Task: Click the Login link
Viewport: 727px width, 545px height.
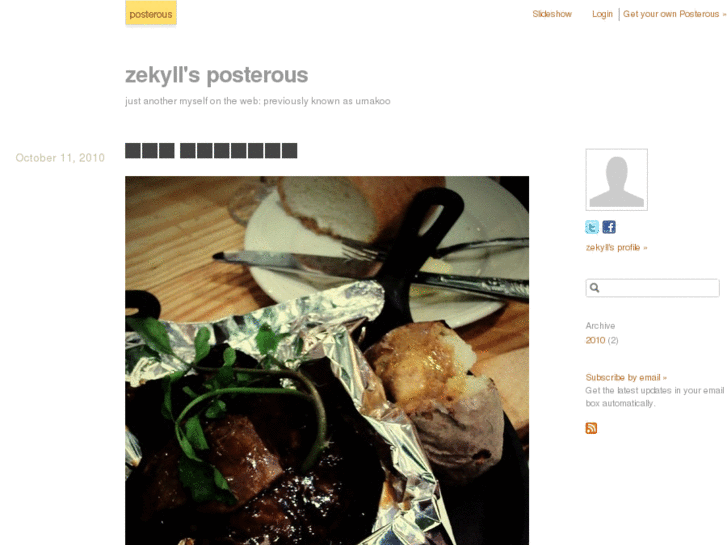Action: pos(602,14)
